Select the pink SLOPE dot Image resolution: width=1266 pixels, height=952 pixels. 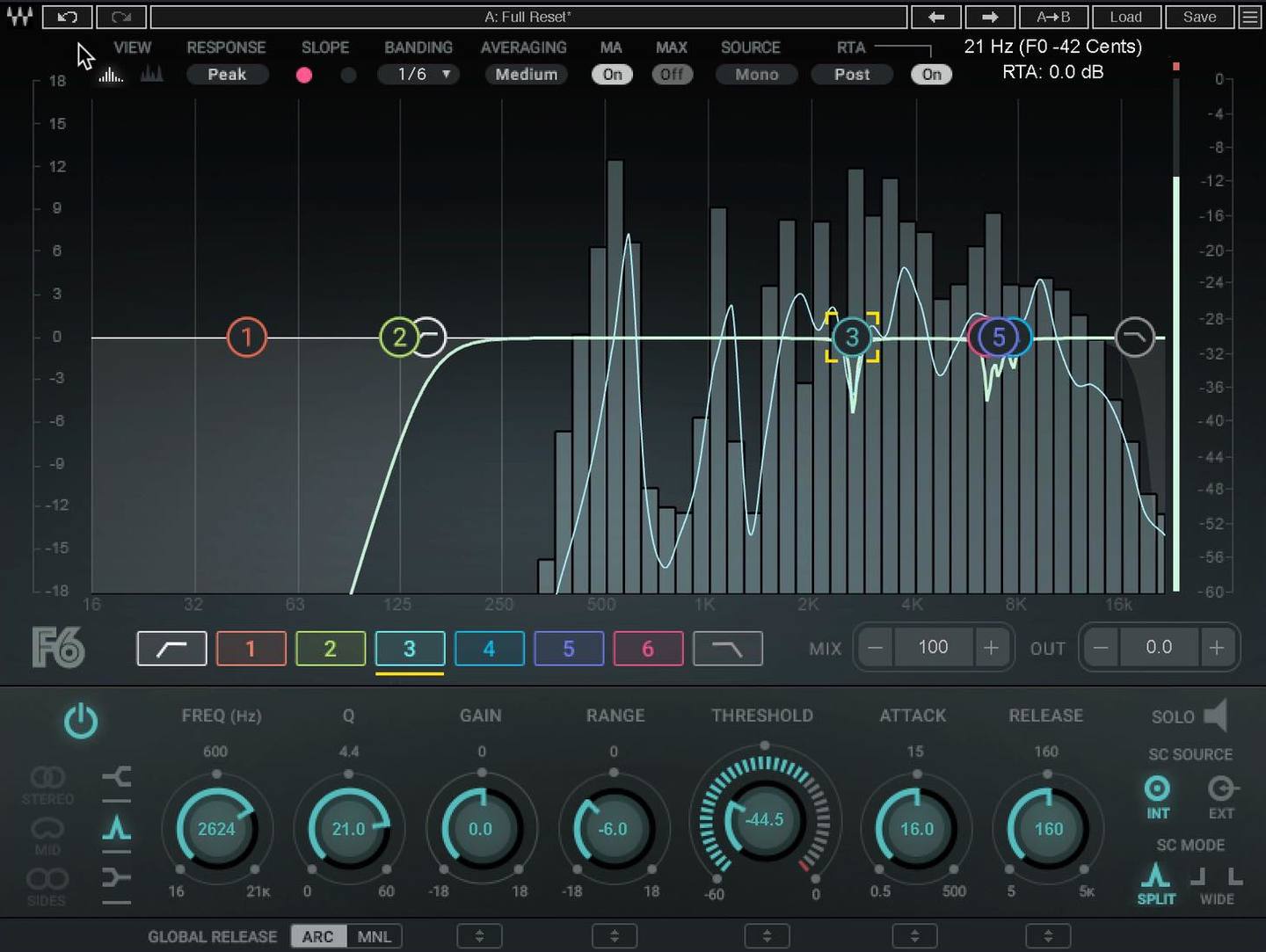pos(304,75)
